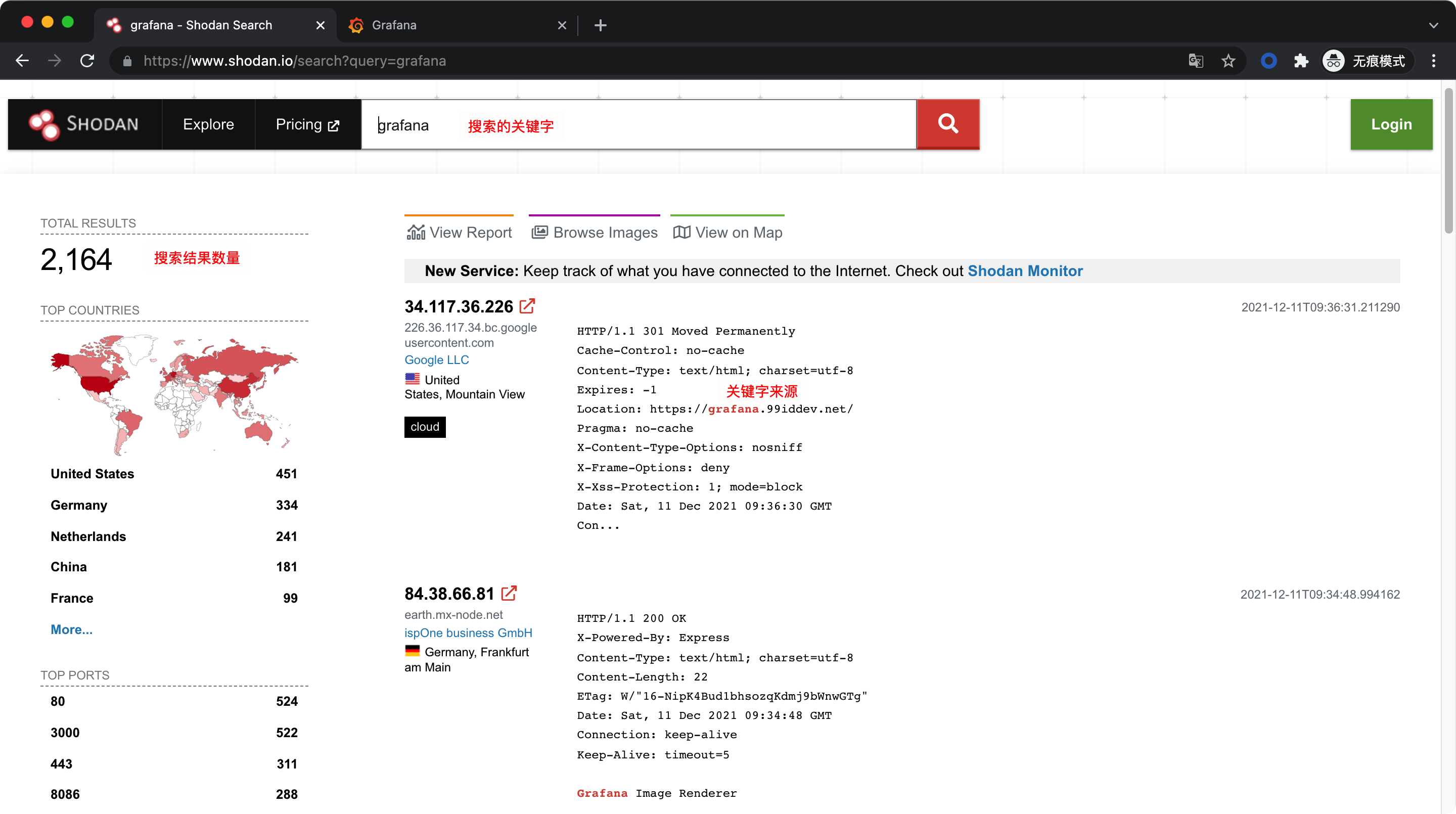Click Grafana Image Renderer text
Viewport: 1456px width, 814px height.
coord(656,793)
